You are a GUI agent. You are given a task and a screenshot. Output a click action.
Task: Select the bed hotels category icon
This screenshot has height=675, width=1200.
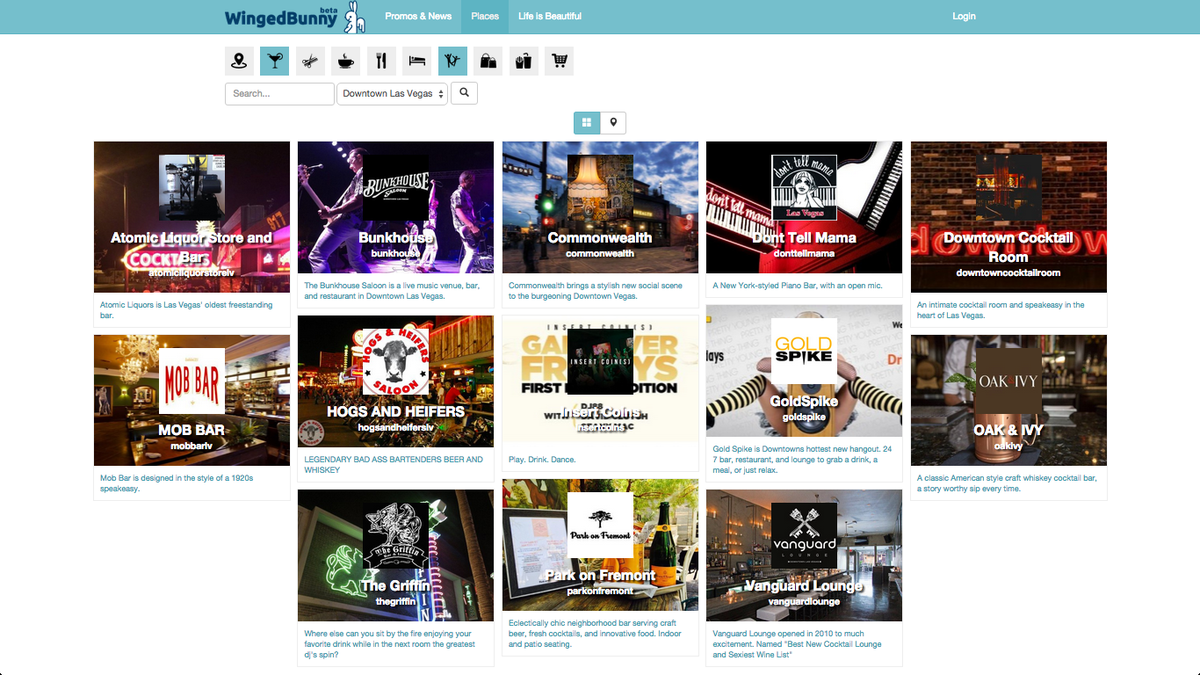[417, 61]
